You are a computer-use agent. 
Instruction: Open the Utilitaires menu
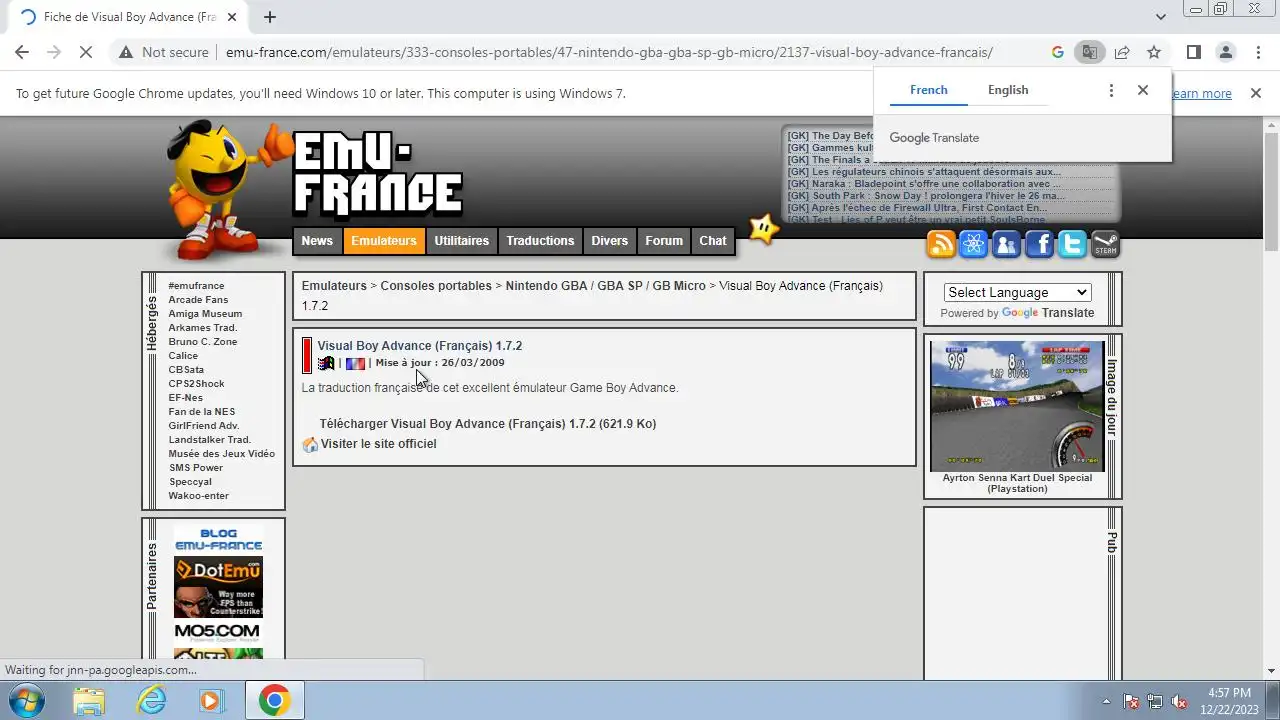tap(461, 241)
